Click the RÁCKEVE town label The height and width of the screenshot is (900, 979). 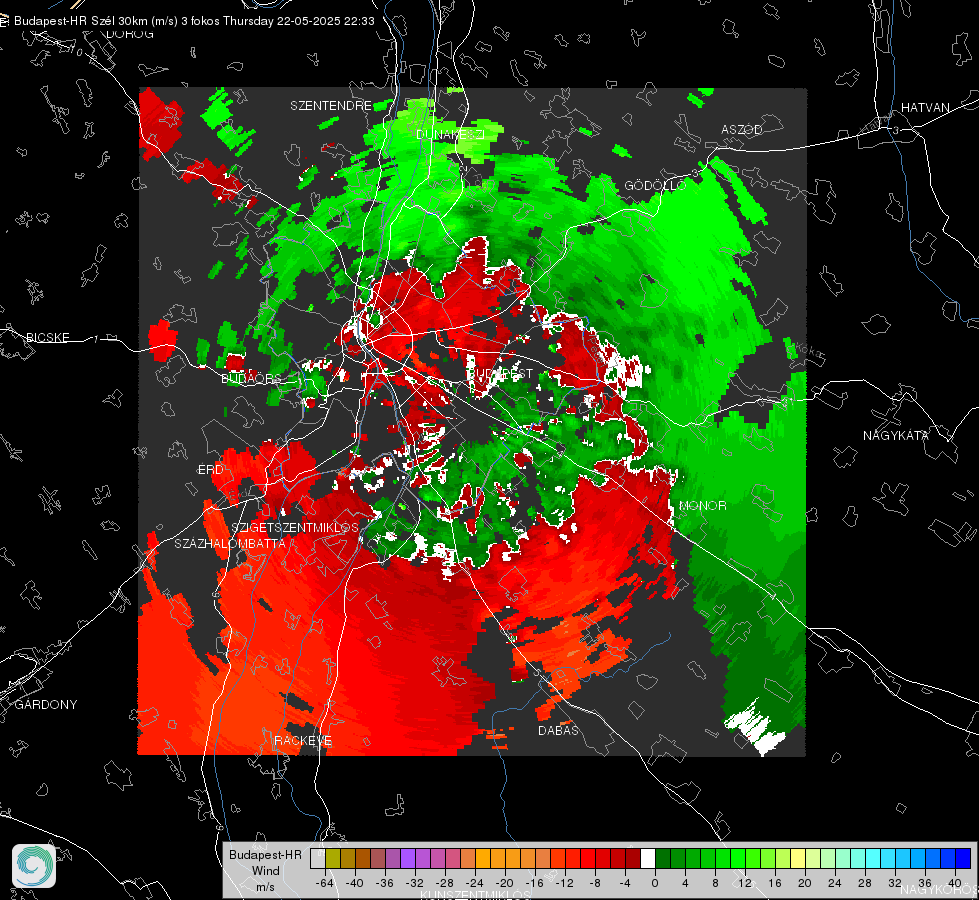303,740
